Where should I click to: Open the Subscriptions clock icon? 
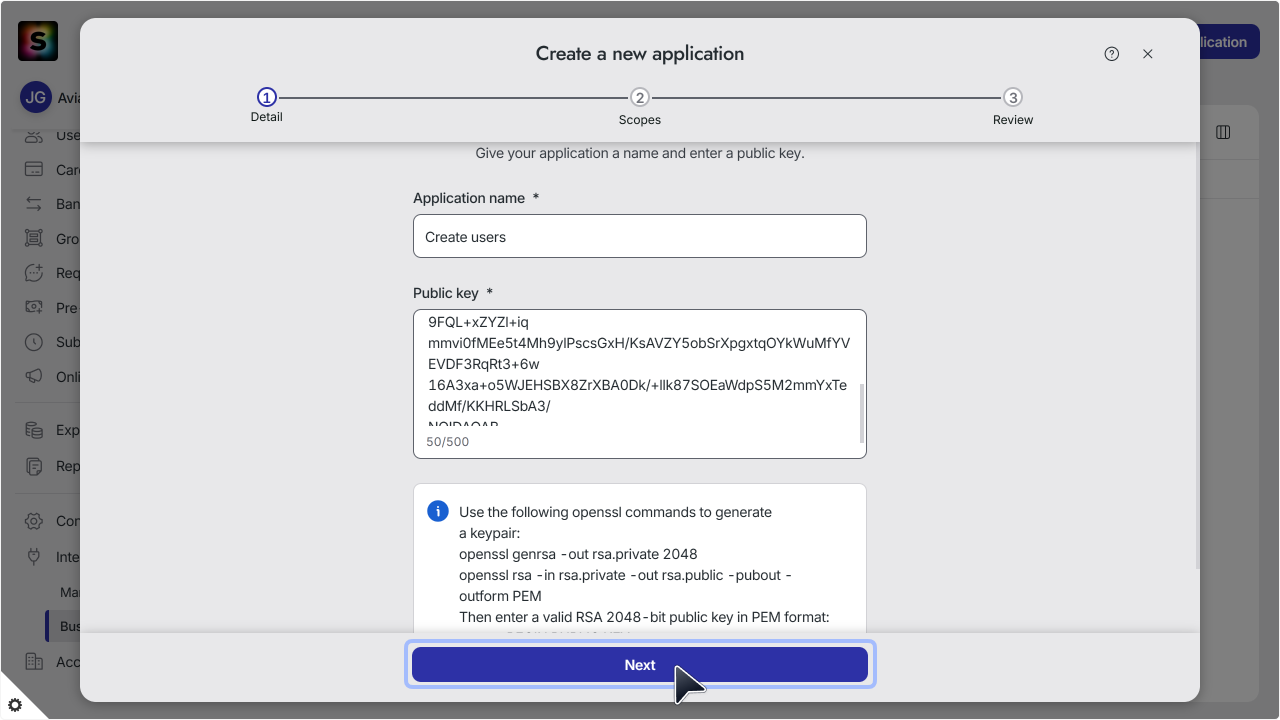tap(34, 342)
